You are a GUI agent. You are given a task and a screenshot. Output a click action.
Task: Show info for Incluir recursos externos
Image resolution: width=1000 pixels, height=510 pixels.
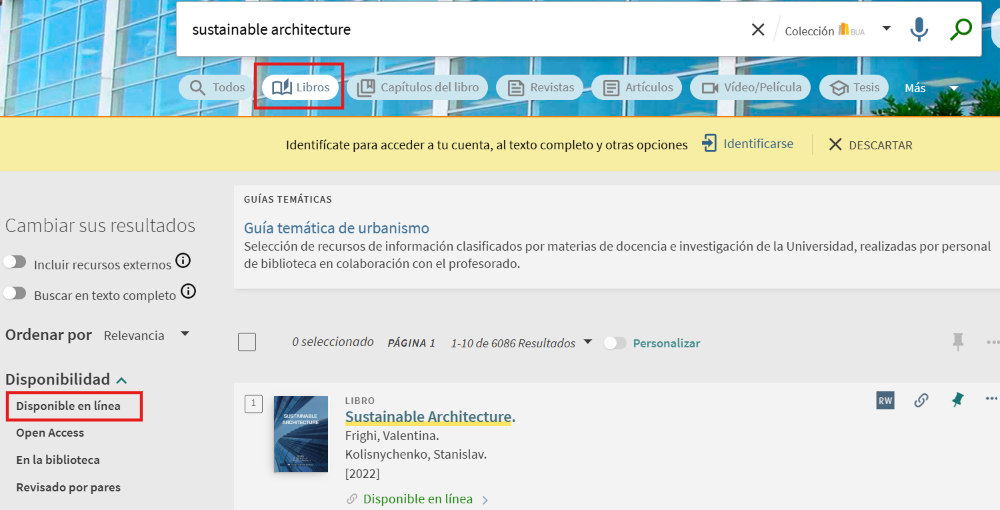pyautogui.click(x=183, y=261)
